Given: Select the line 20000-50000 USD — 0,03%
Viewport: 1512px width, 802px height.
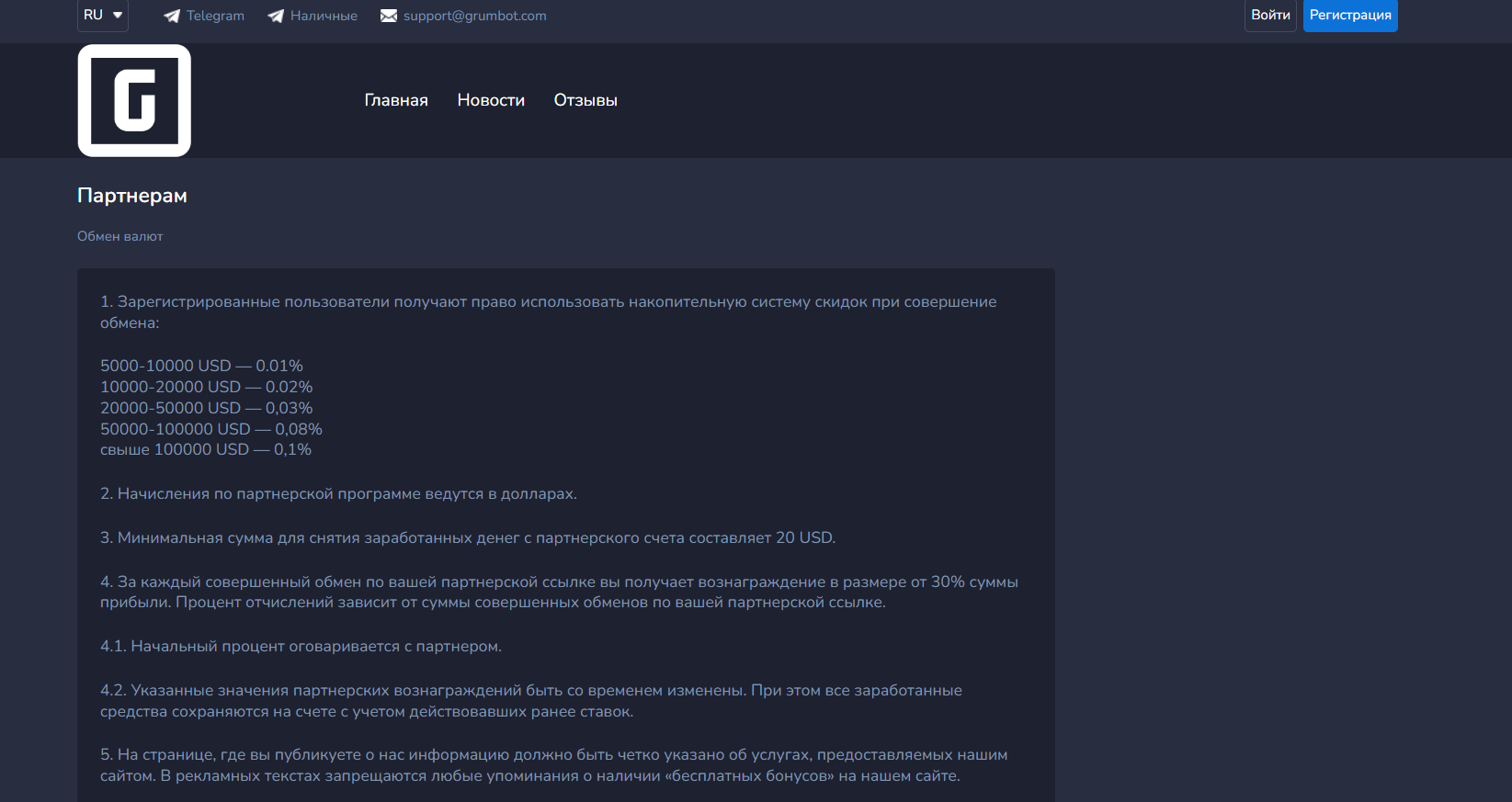Looking at the screenshot, I should click(206, 408).
